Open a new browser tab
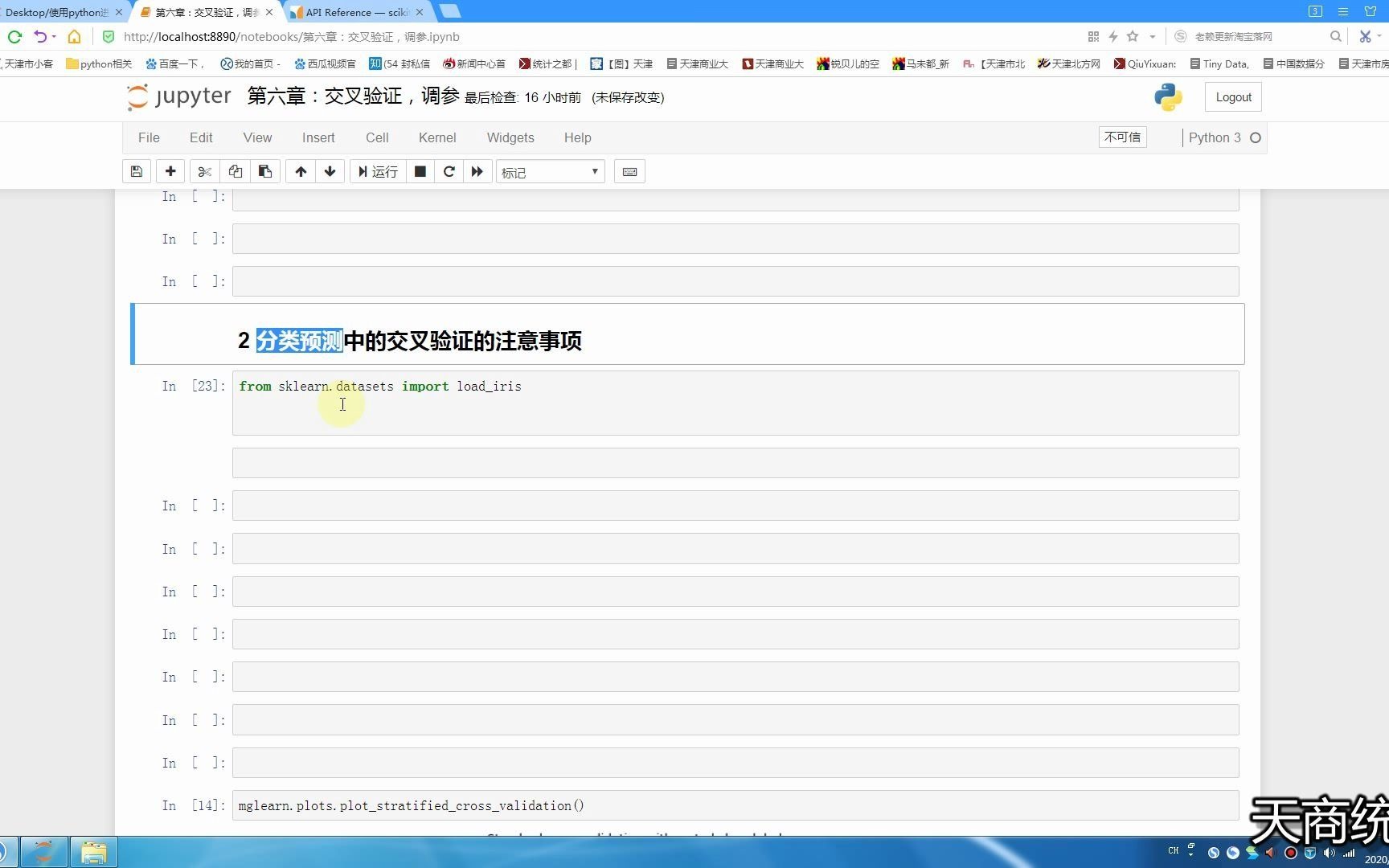1389x868 pixels. click(451, 11)
